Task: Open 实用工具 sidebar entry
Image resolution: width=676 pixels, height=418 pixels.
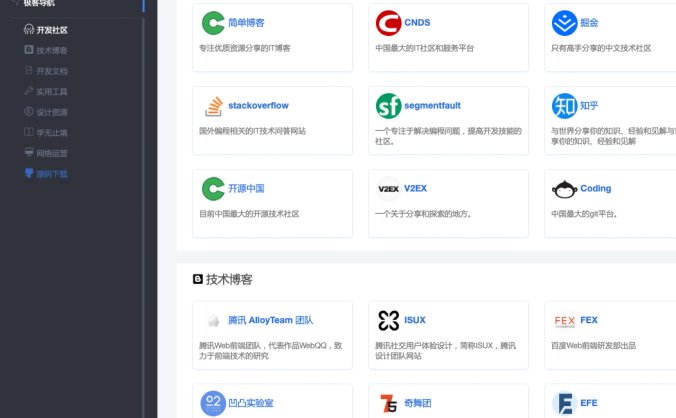Action: click(46, 91)
